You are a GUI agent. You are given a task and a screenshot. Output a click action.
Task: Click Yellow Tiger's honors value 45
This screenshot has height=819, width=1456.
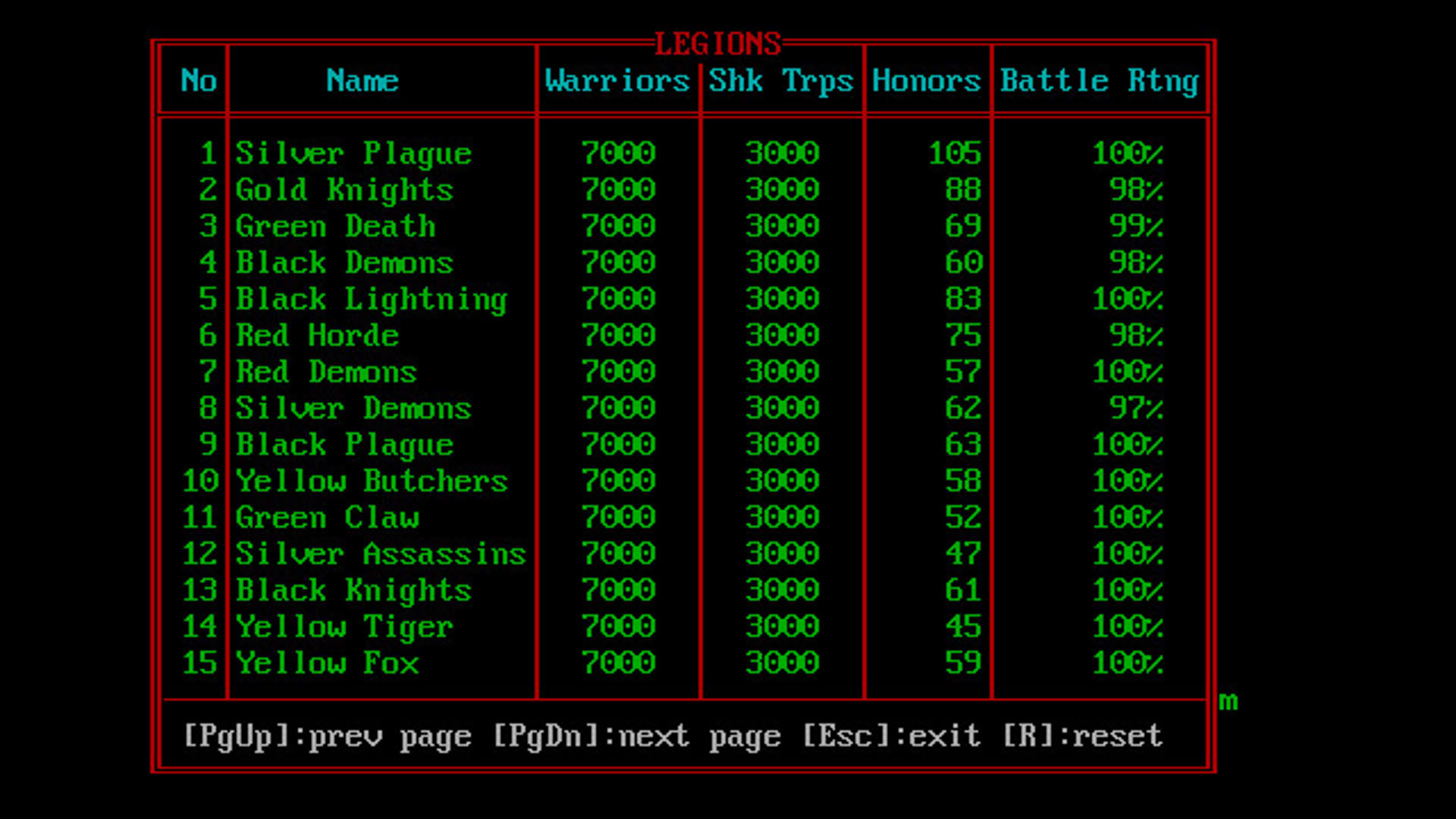pos(963,627)
